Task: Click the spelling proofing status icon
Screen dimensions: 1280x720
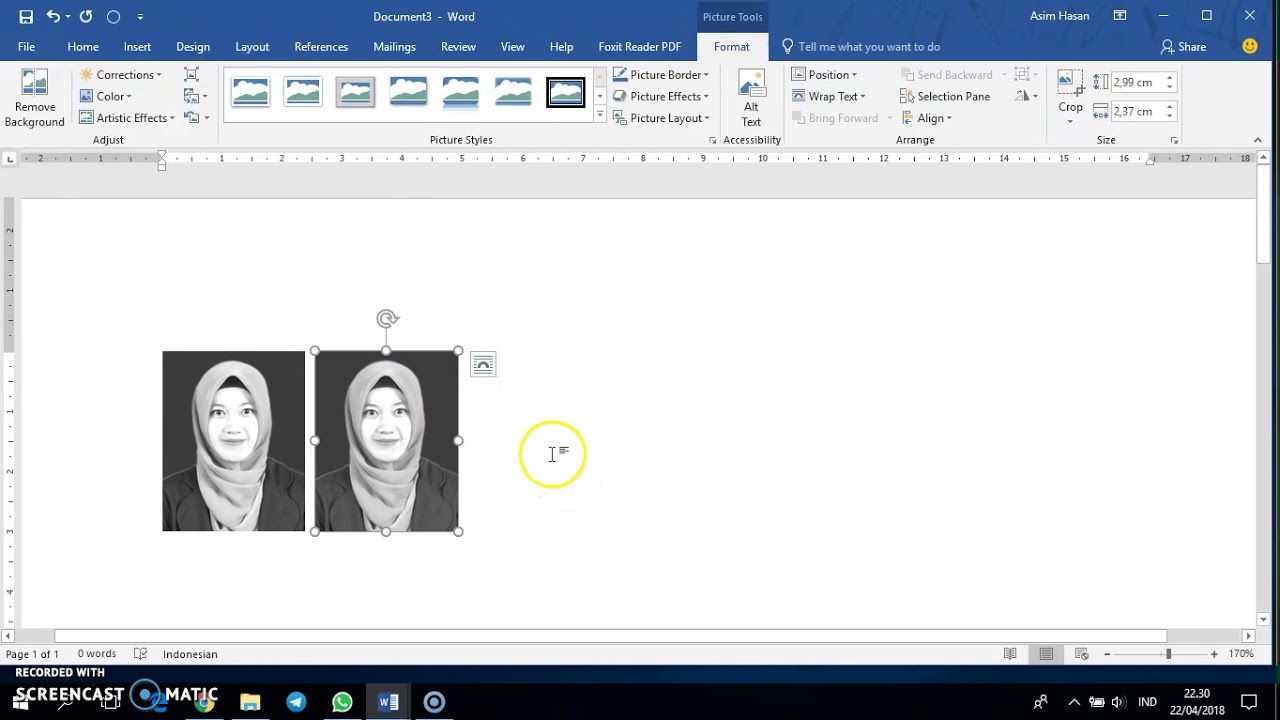Action: point(141,654)
